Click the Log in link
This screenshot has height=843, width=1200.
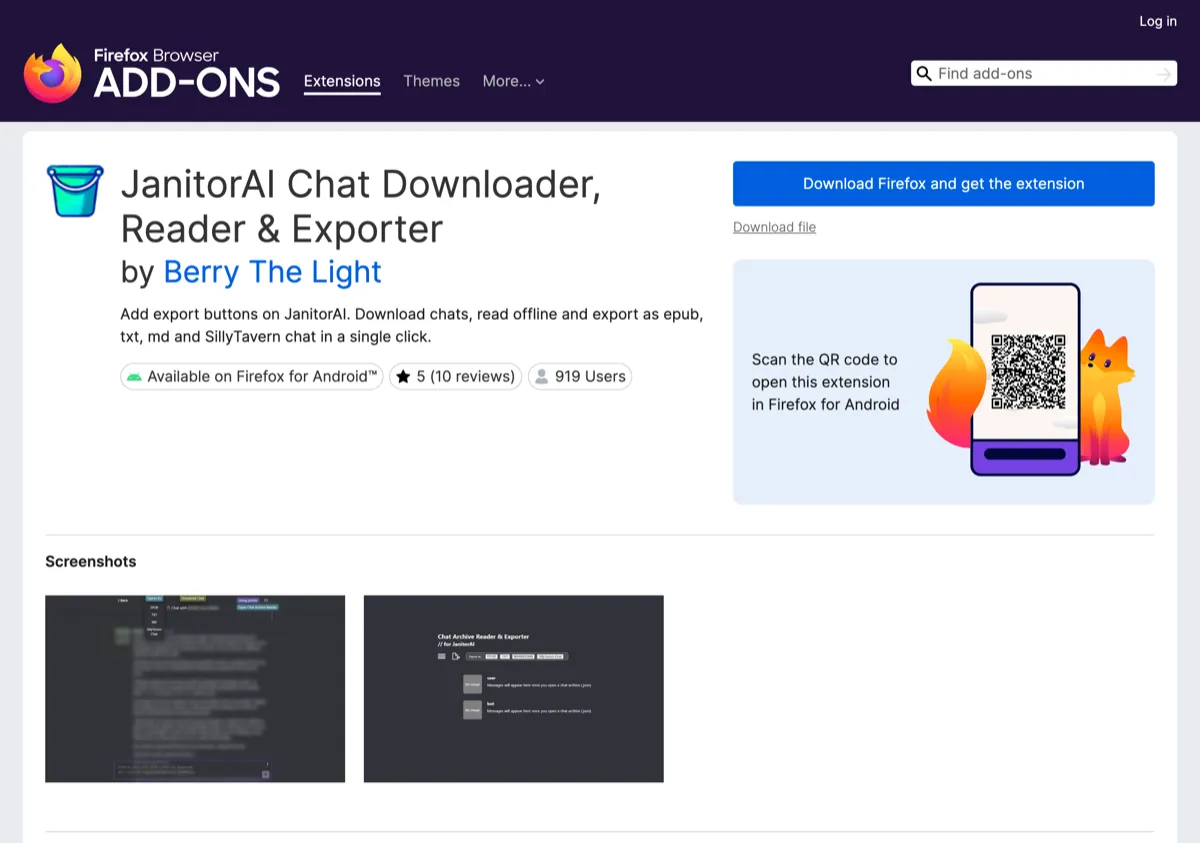tap(1158, 21)
